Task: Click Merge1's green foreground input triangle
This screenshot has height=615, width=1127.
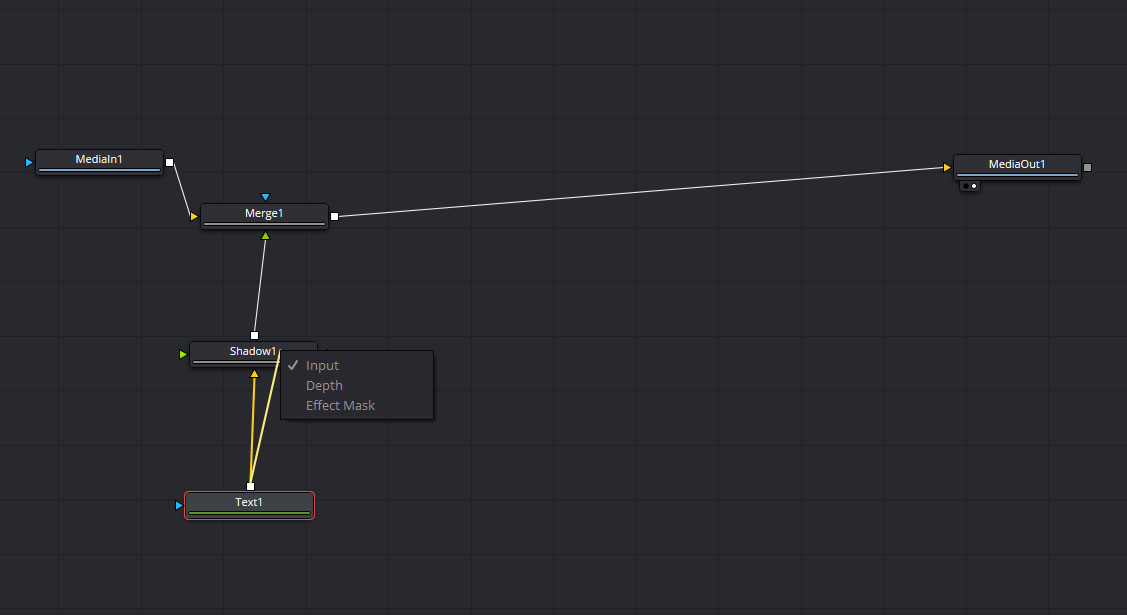Action: pos(265,236)
